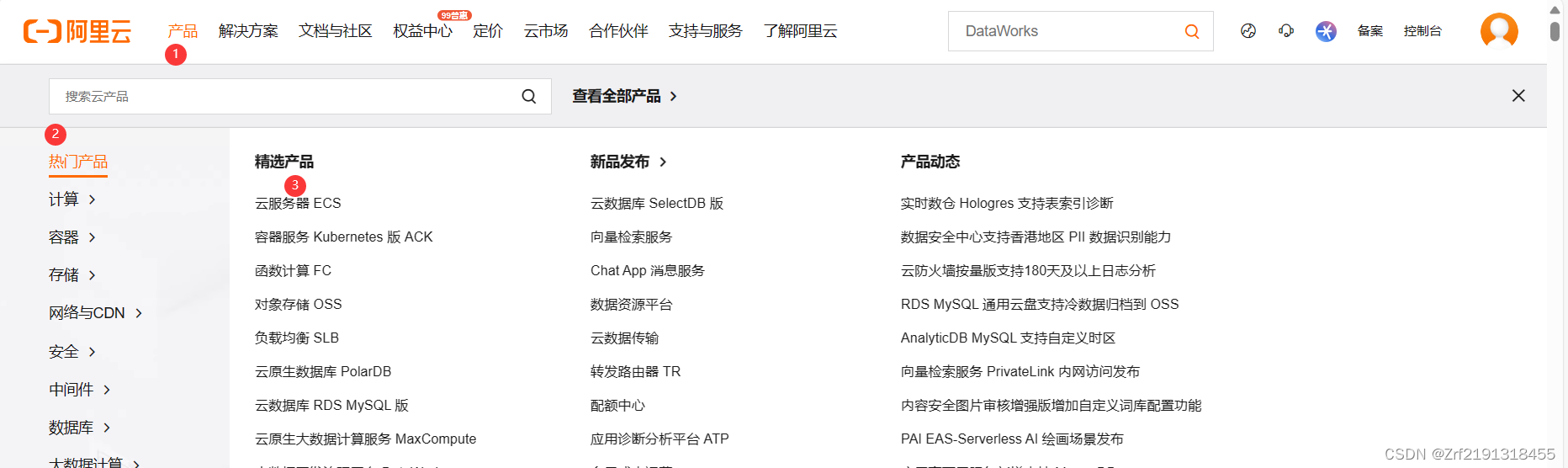1568x468 pixels.
Task: Open 配额中心
Action: (x=617, y=405)
